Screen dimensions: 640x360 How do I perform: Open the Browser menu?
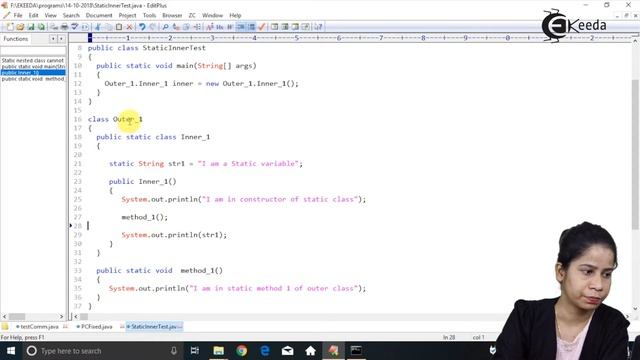pos(172,16)
